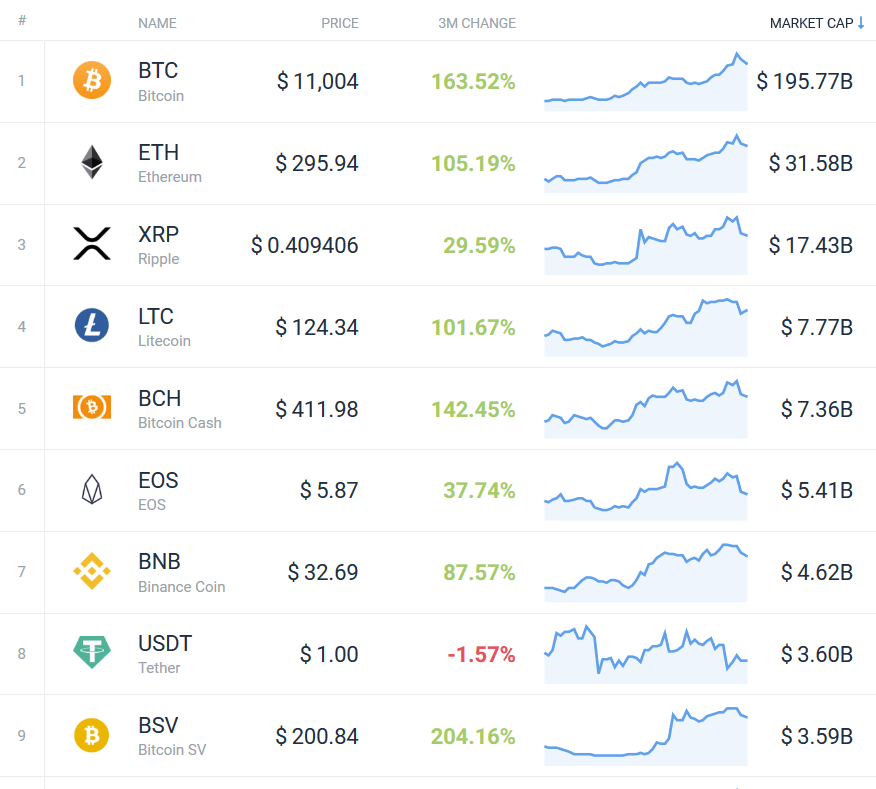Sort by Market Cap arrow
The width and height of the screenshot is (876, 789).
861,23
